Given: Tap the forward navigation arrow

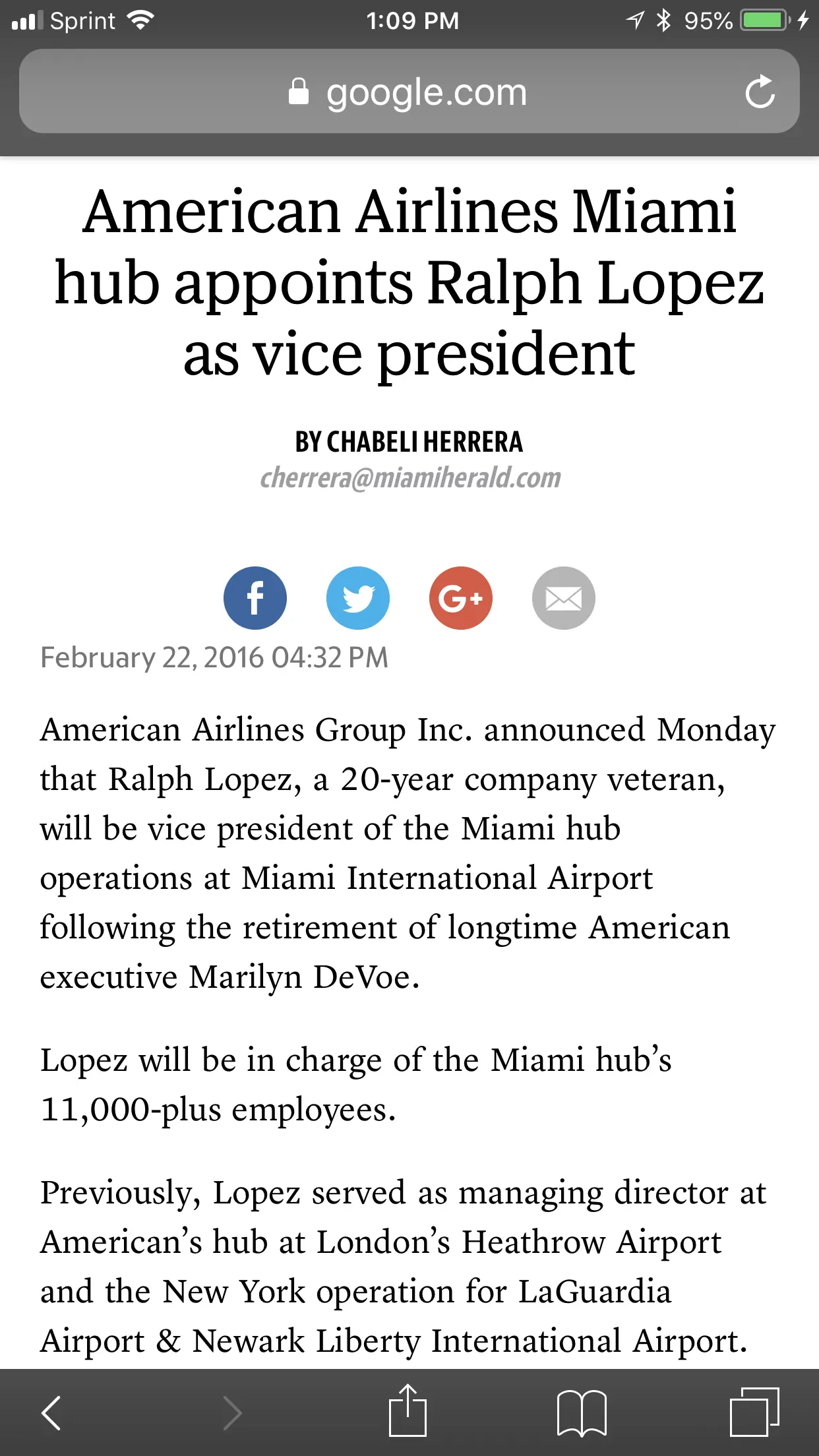Looking at the screenshot, I should [x=231, y=1412].
